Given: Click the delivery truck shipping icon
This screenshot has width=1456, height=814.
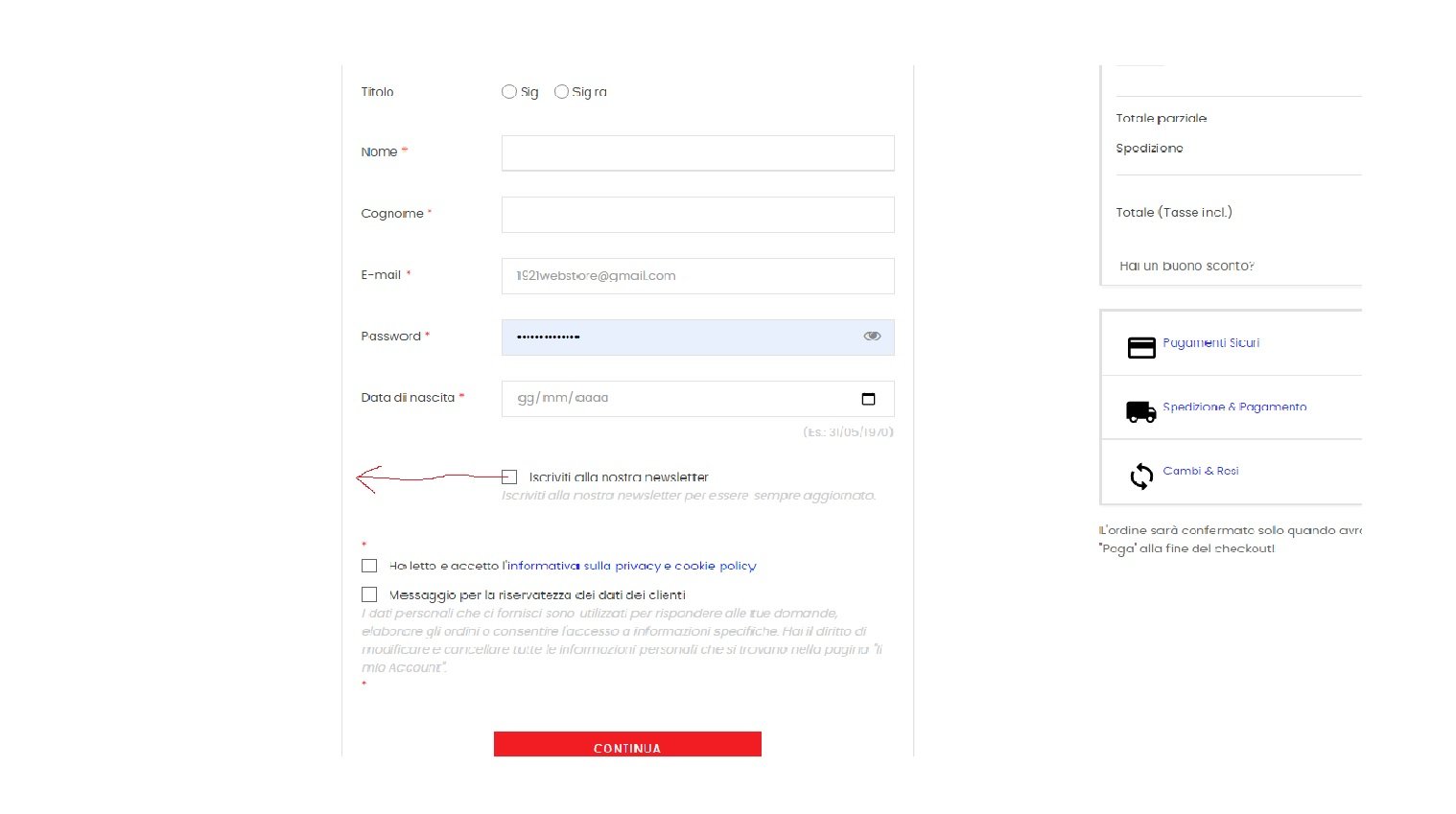Looking at the screenshot, I should click(1140, 412).
